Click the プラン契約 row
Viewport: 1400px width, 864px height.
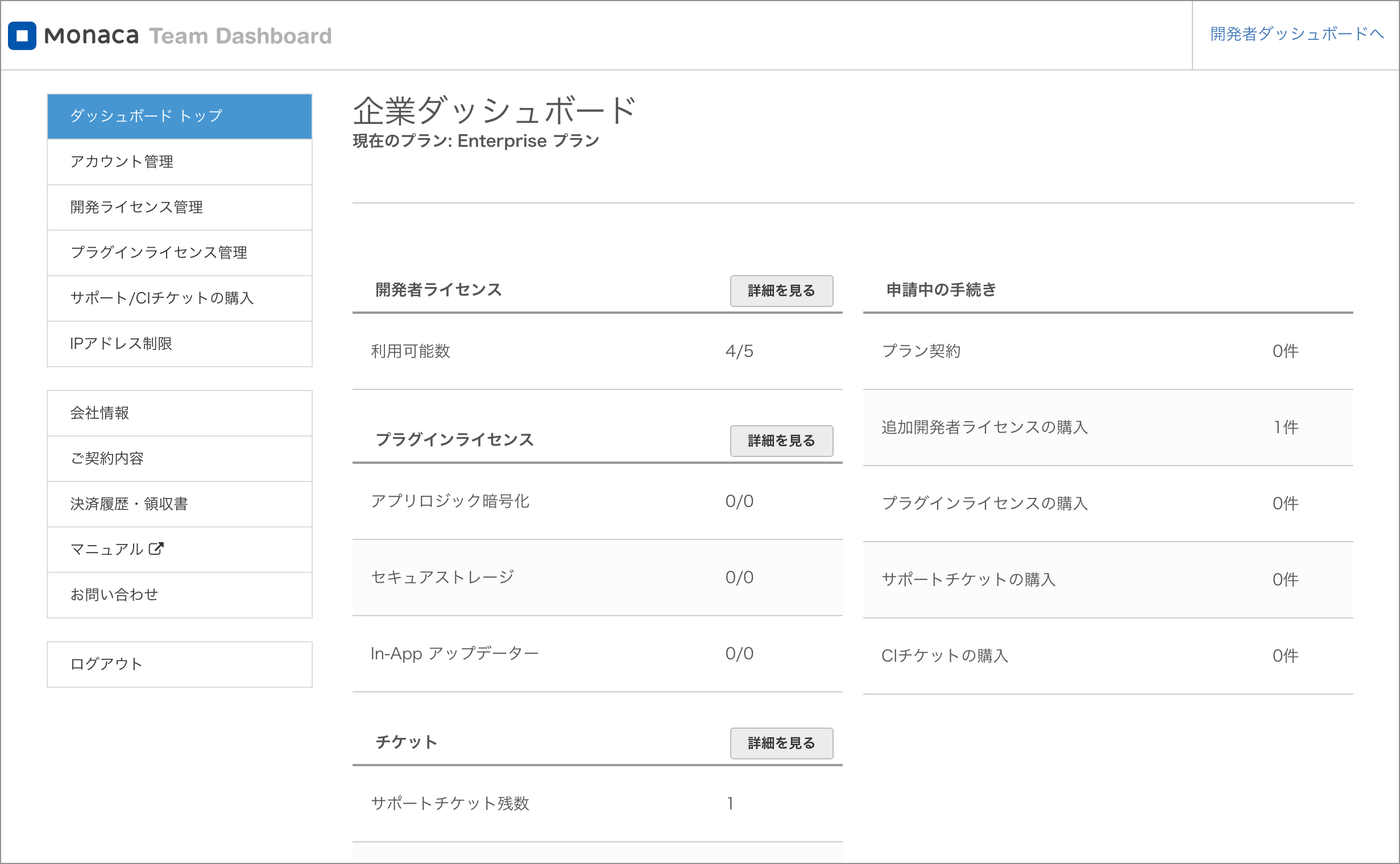pos(1108,351)
